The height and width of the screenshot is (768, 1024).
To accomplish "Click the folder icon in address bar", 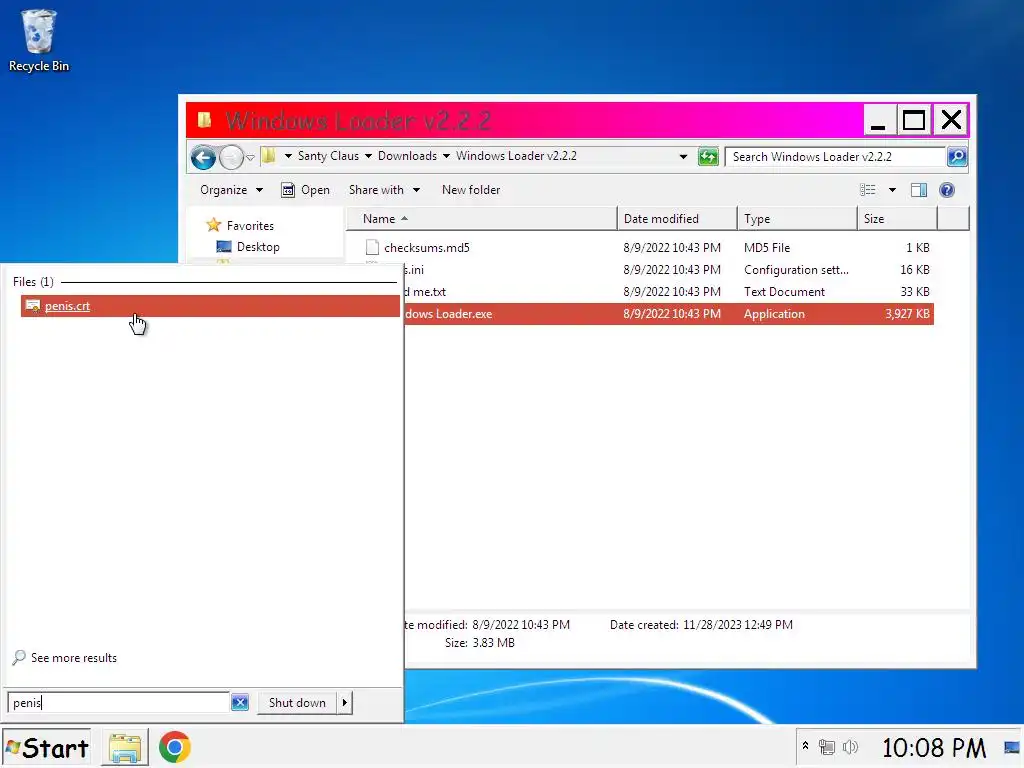I will coord(268,156).
